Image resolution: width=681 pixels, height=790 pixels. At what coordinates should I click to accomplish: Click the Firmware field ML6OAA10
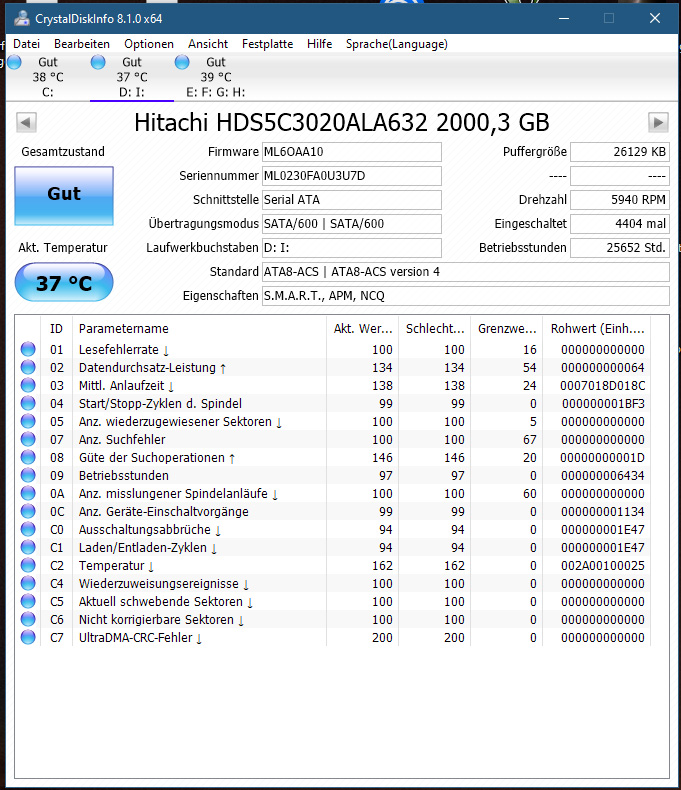click(x=352, y=152)
